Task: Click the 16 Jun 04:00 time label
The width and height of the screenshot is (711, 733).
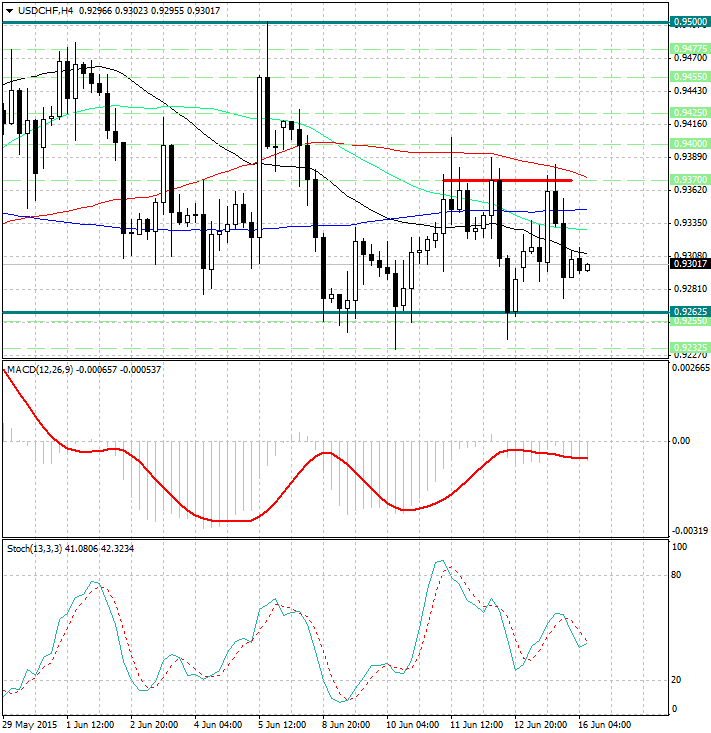Action: [605, 725]
